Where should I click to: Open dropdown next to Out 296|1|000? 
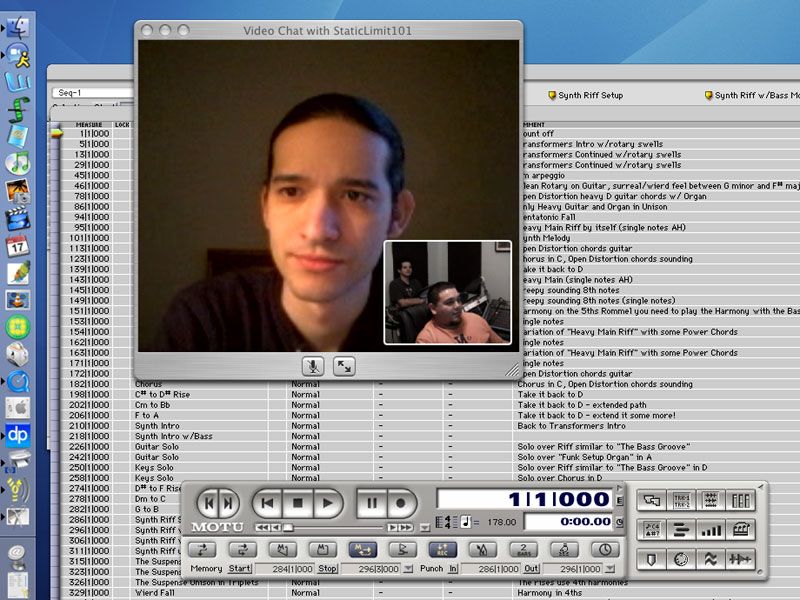[x=610, y=568]
